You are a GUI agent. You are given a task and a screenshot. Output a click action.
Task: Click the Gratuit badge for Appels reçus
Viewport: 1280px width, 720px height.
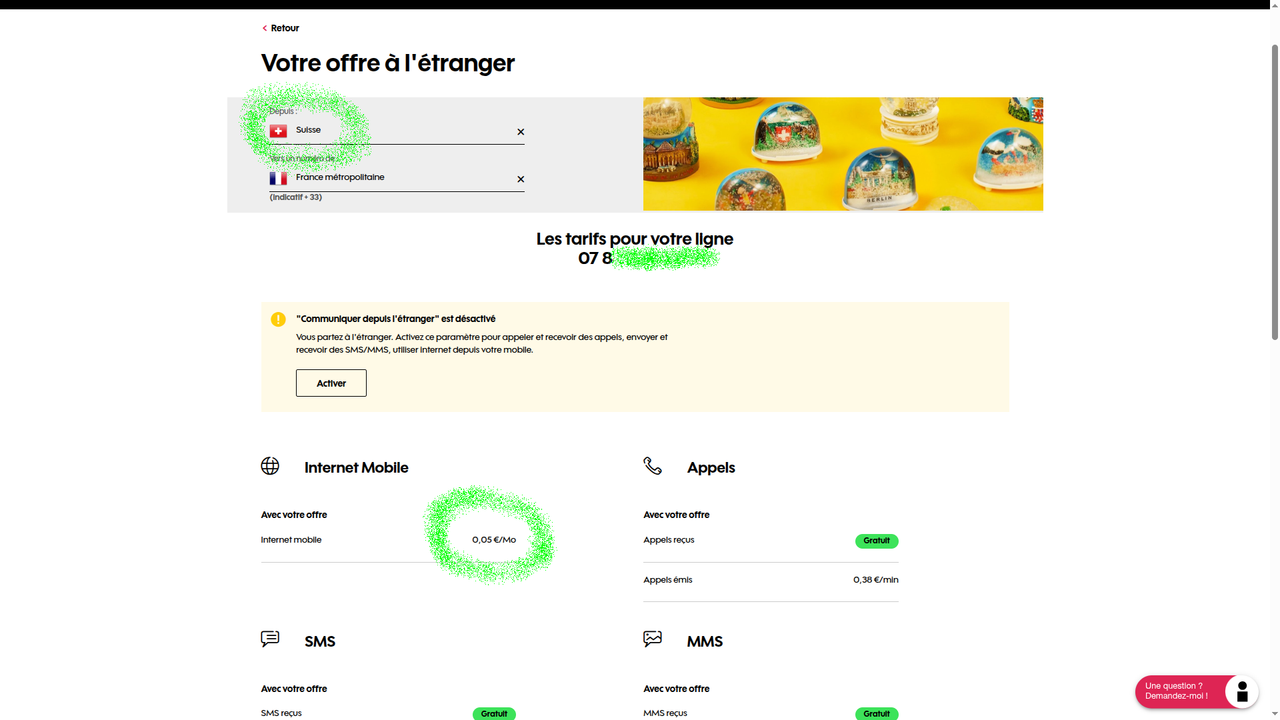[877, 541]
